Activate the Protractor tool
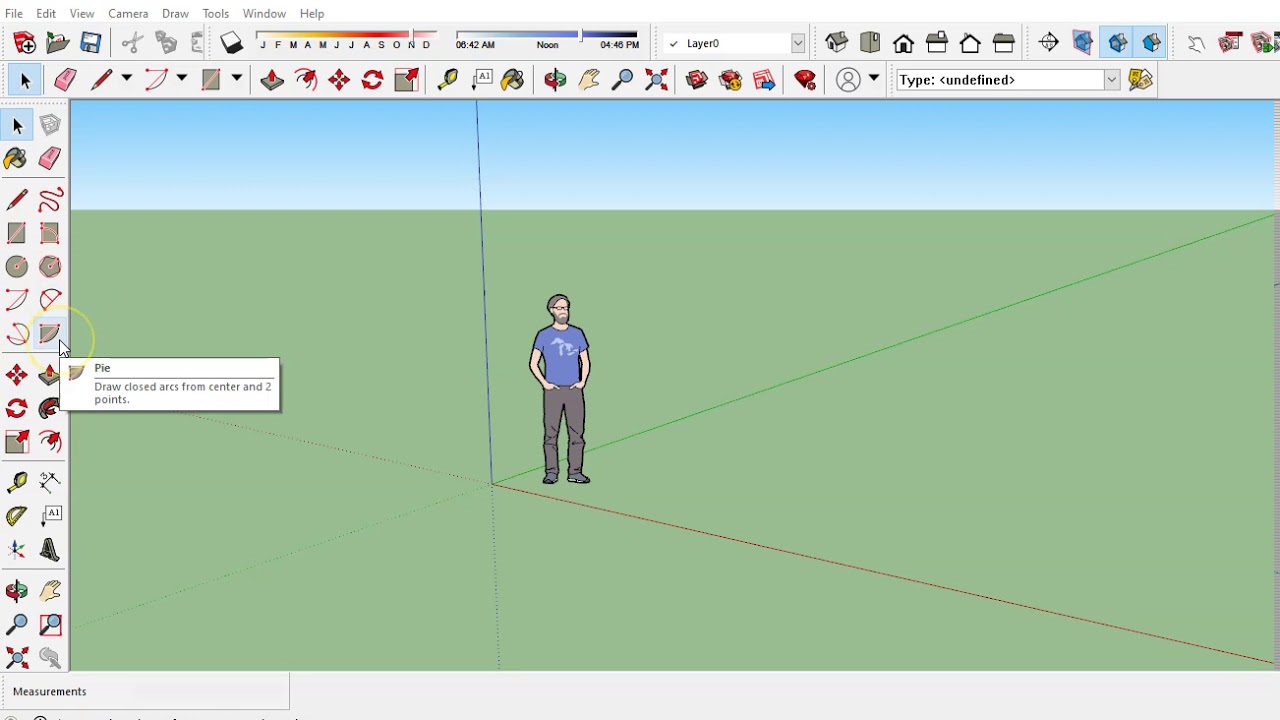Screen dimensions: 1280x720 coord(17,516)
